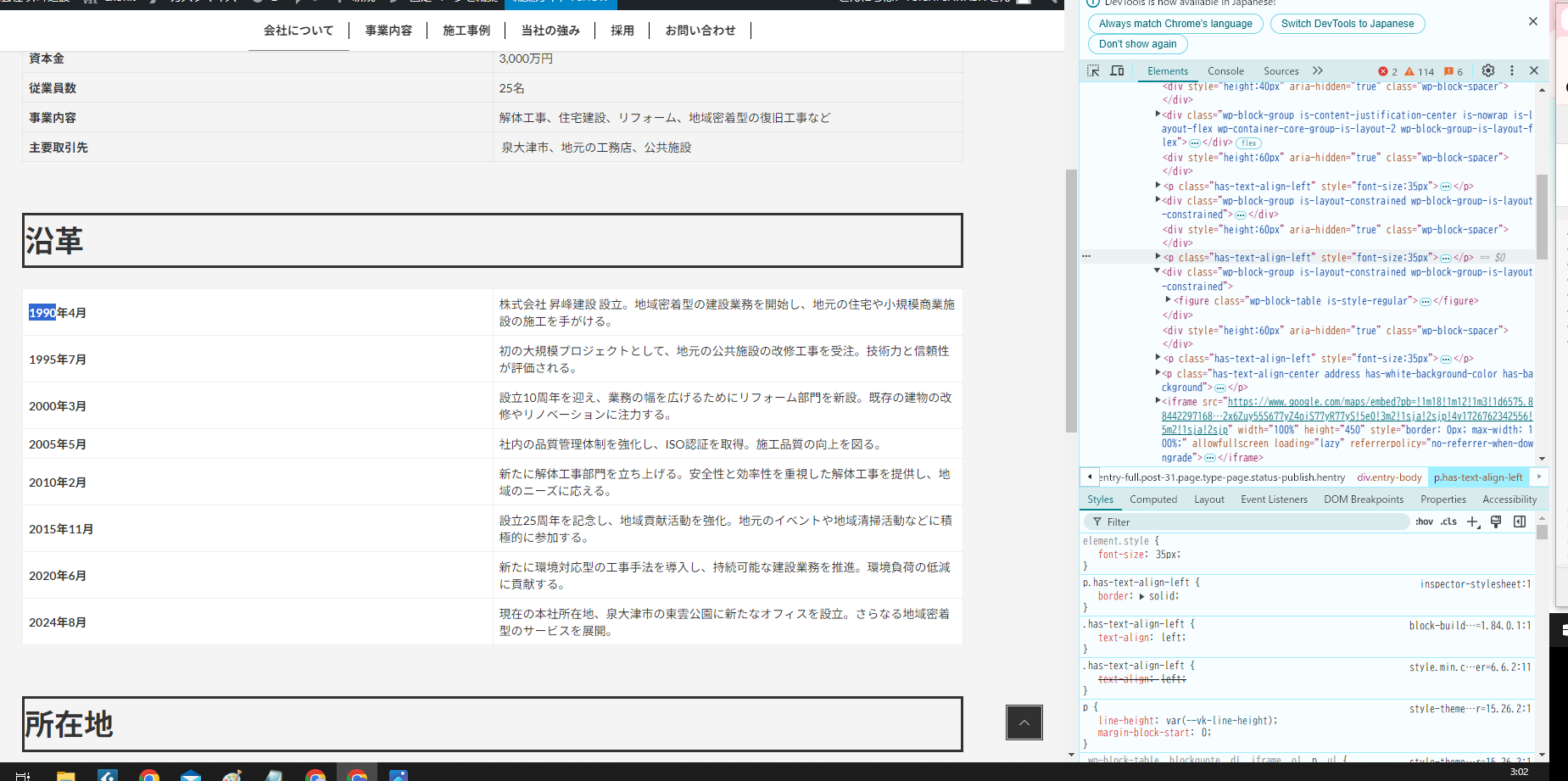
Task: Focus the Styles Filter input field
Action: [x=1247, y=522]
